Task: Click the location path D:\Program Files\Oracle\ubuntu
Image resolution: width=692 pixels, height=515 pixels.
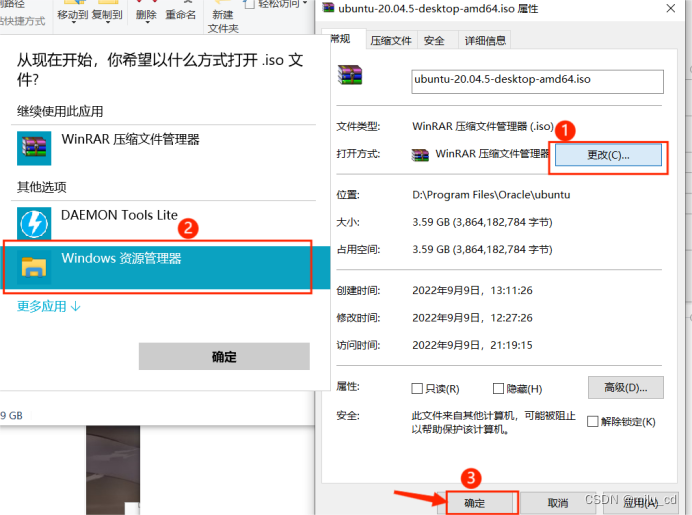Action: coord(491,195)
